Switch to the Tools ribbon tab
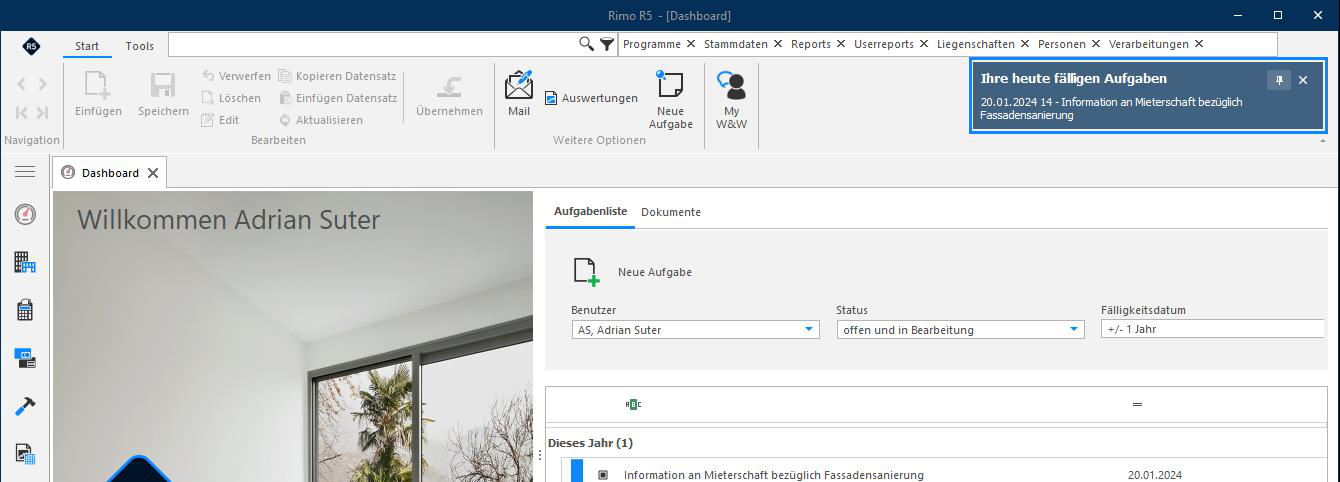This screenshot has width=1340, height=482. coord(140,46)
